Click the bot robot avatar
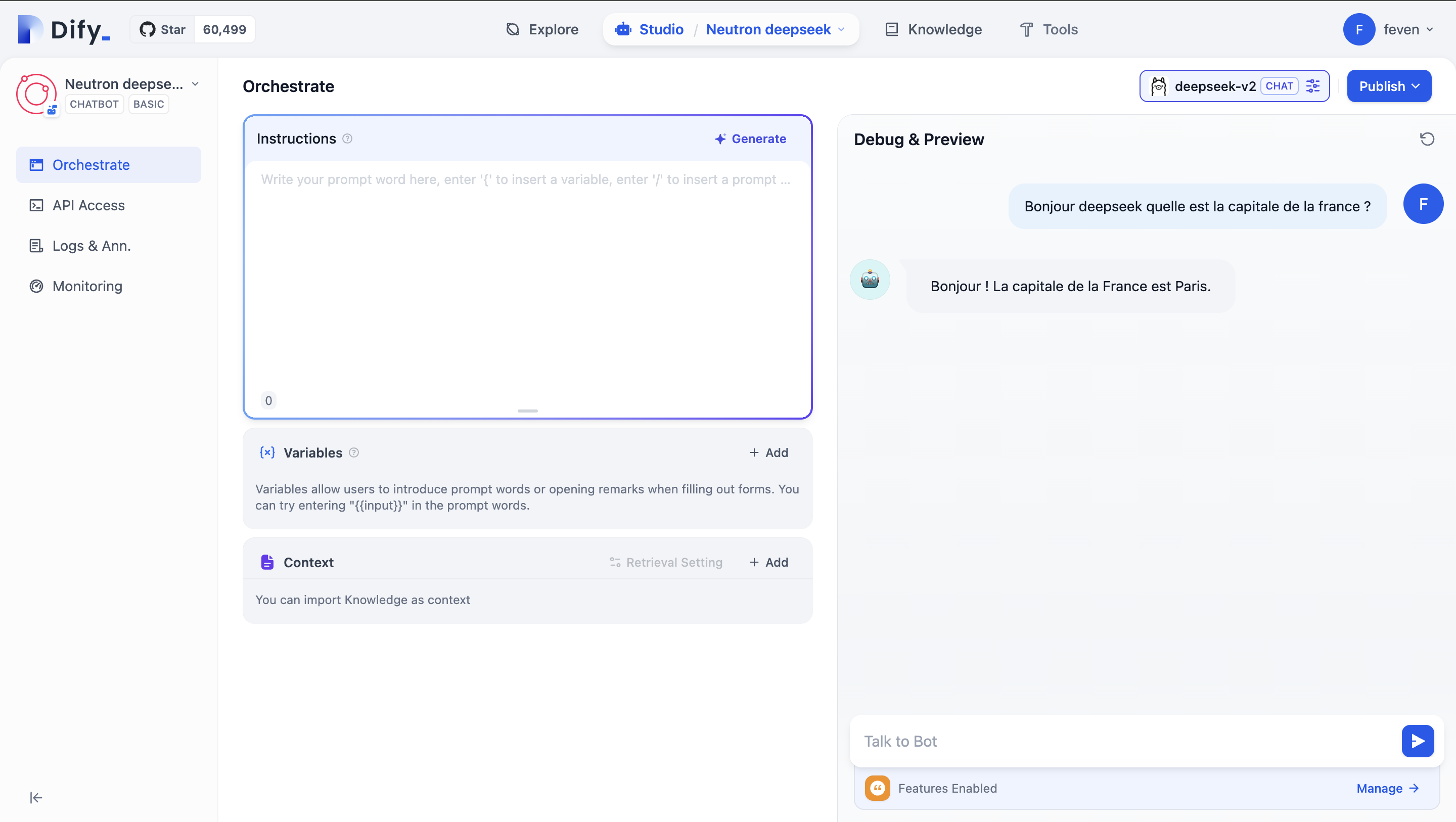This screenshot has width=1456, height=822. coord(870,279)
